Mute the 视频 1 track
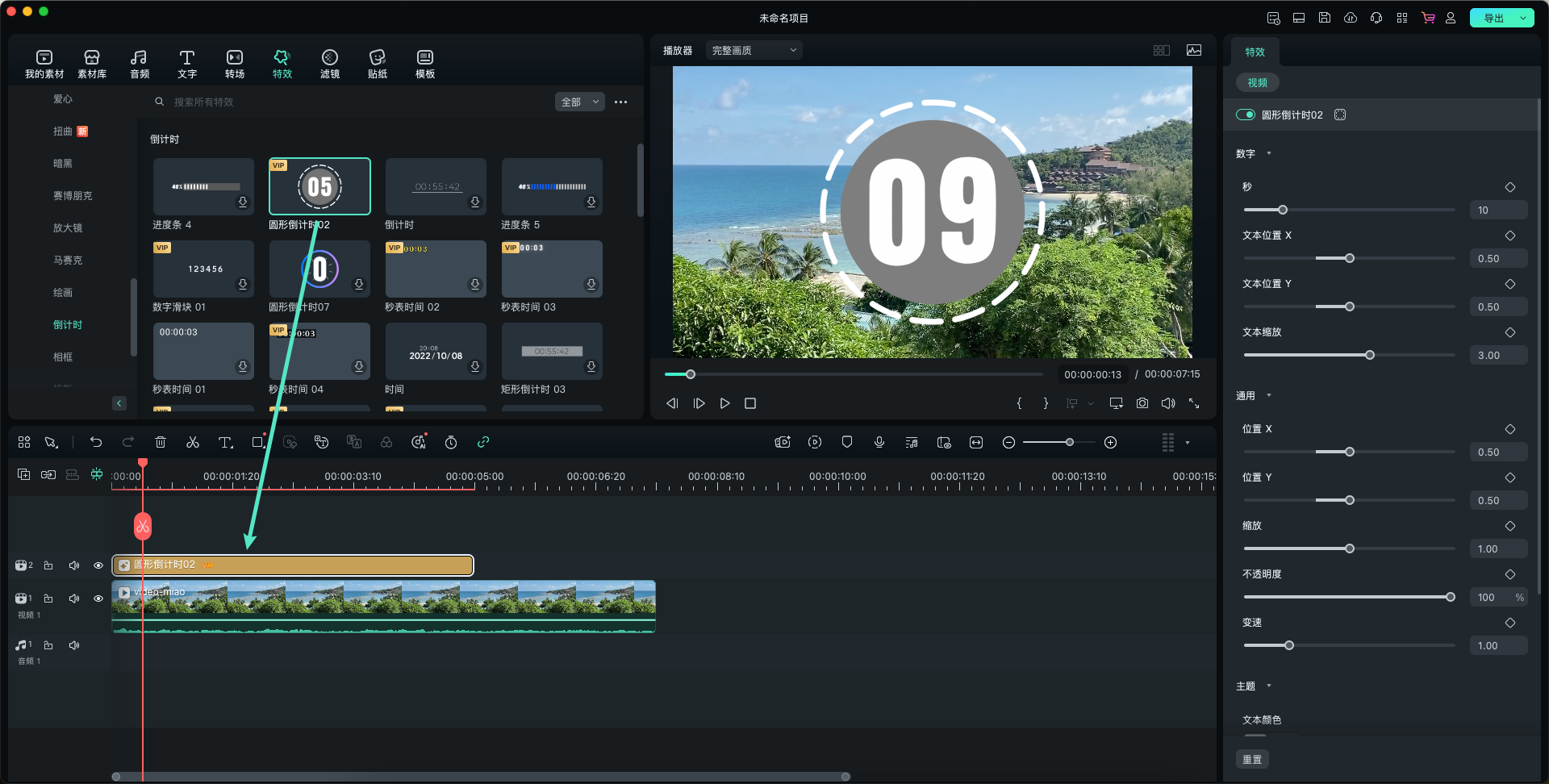1549x784 pixels. pyautogui.click(x=74, y=598)
